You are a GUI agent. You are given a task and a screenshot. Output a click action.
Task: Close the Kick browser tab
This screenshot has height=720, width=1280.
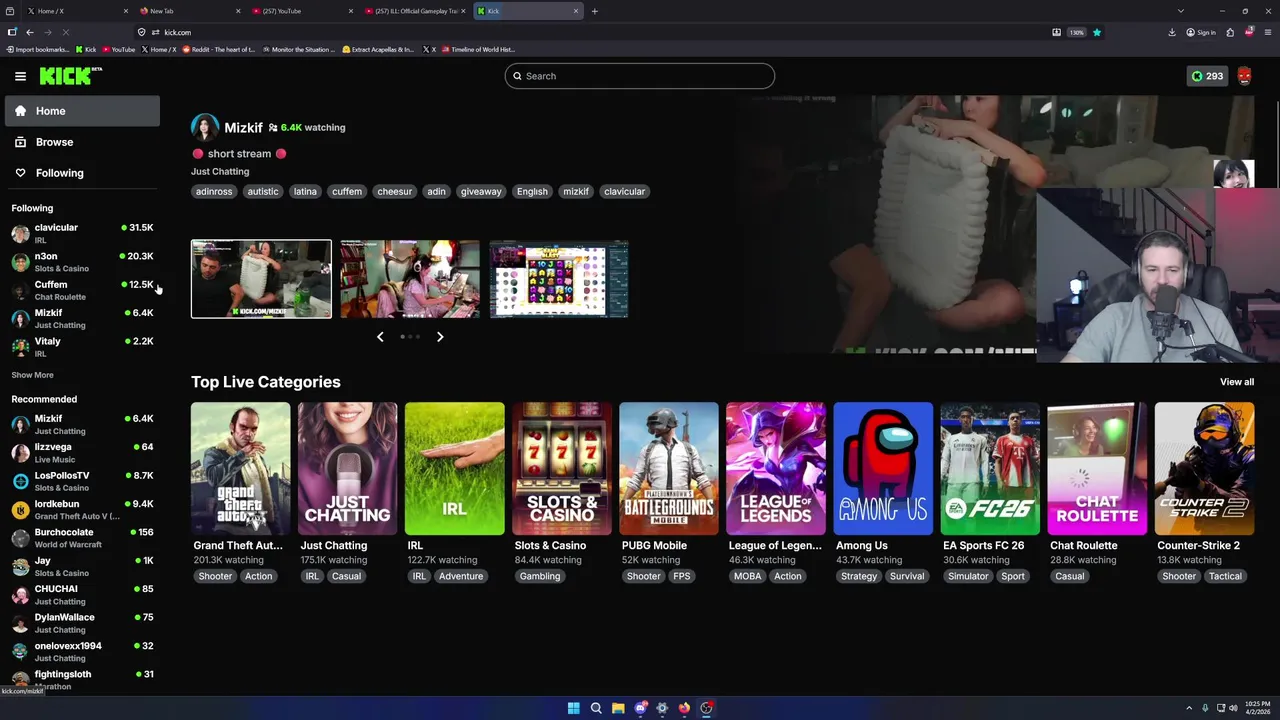575,11
